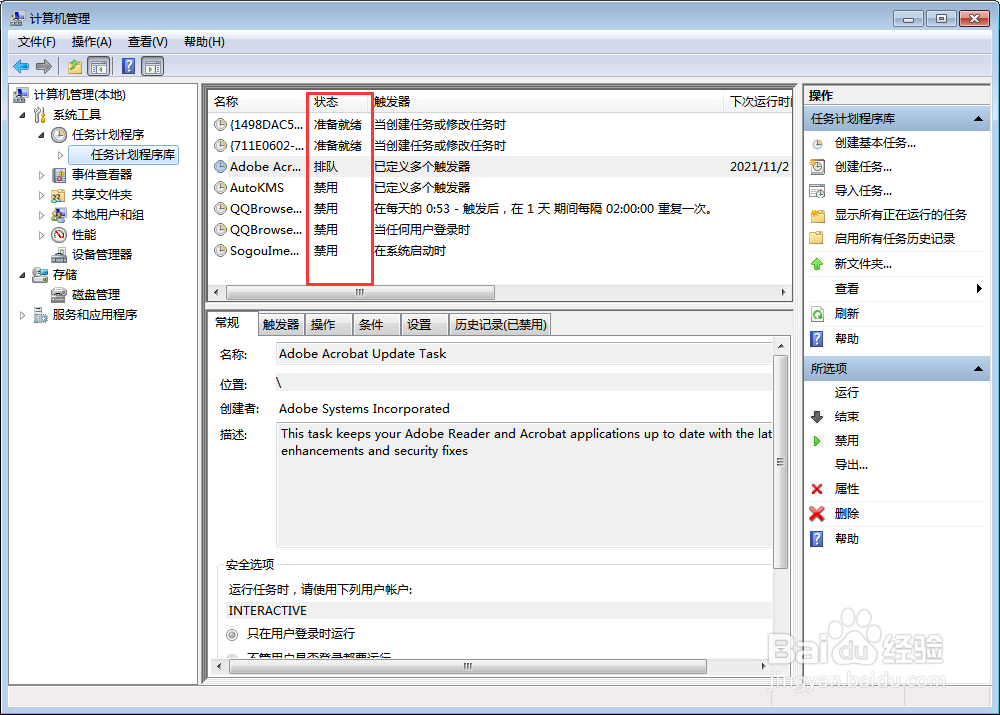This screenshot has width=1000, height=715.
Task: Expand the 本地用户和组 tree node
Action: (x=41, y=215)
